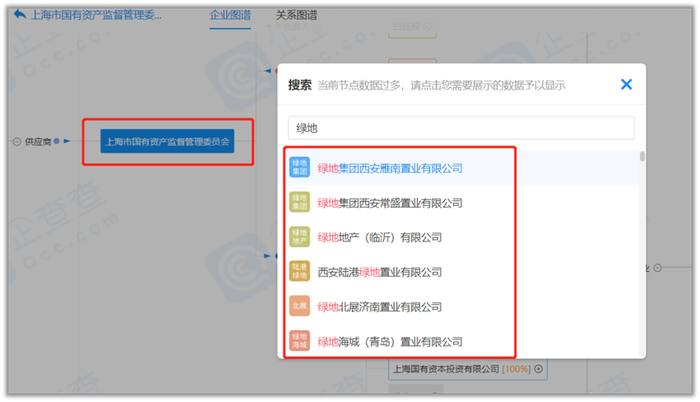Image resolution: width=700 pixels, height=402 pixels.
Task: Close the 搜索 dialog with the X
Action: point(626,84)
